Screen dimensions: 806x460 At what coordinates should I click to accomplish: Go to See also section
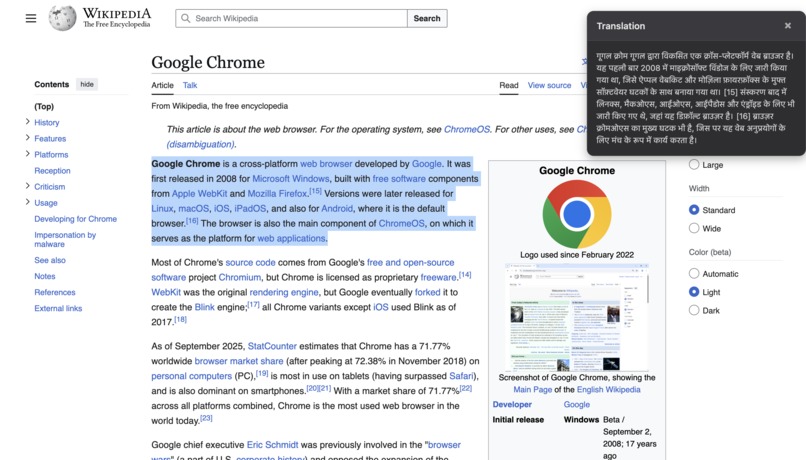[50, 260]
